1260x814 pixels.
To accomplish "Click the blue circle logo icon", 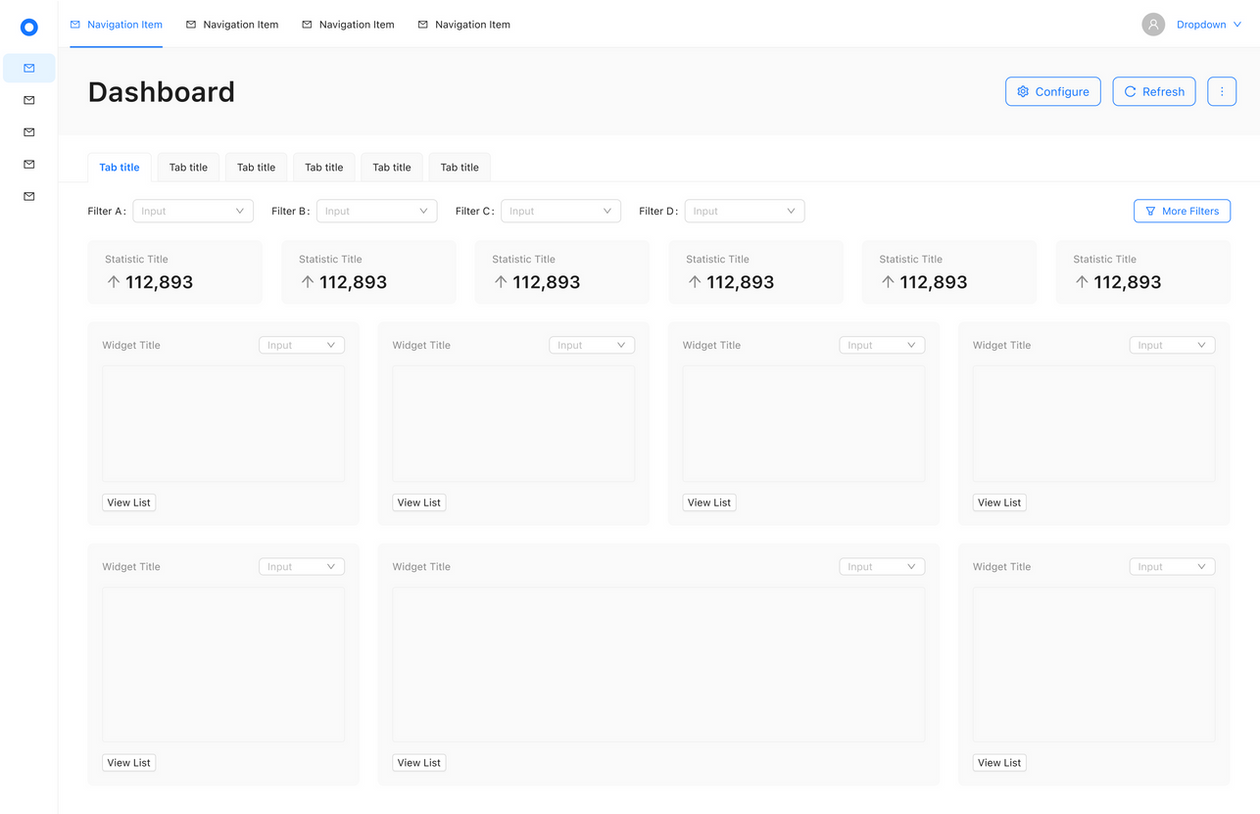I will [x=29, y=27].
